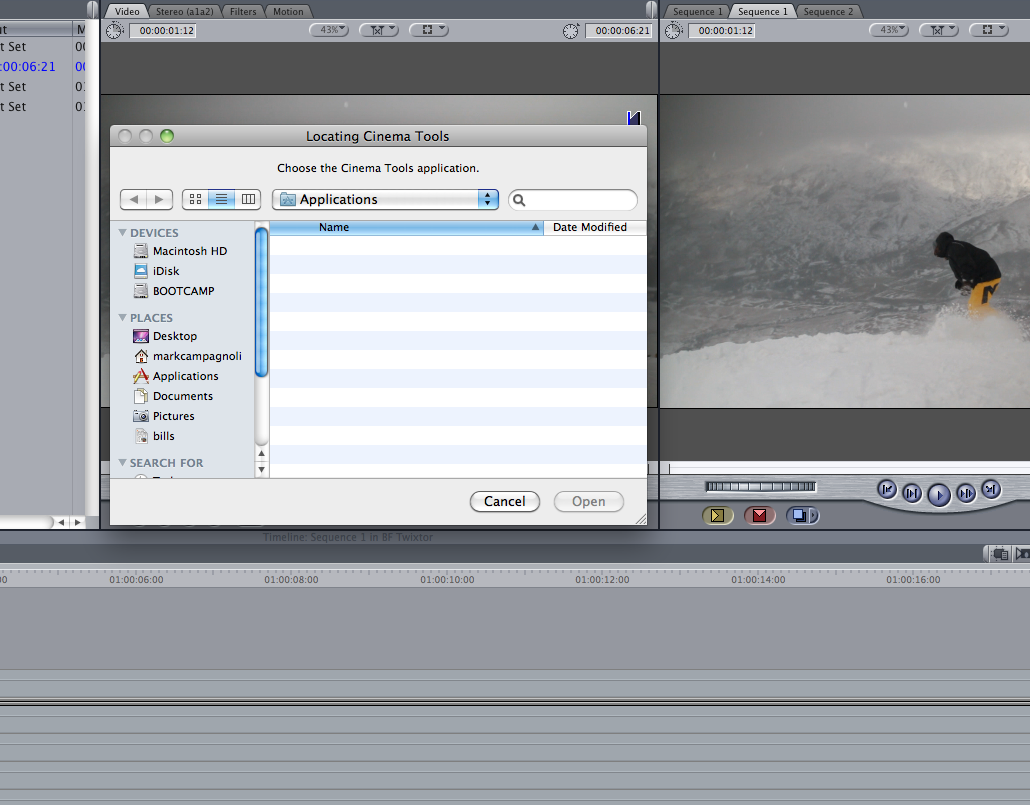Screen dimensions: 1030x805
Task: Click the Canvas Go to Next Edit button
Action: click(991, 489)
